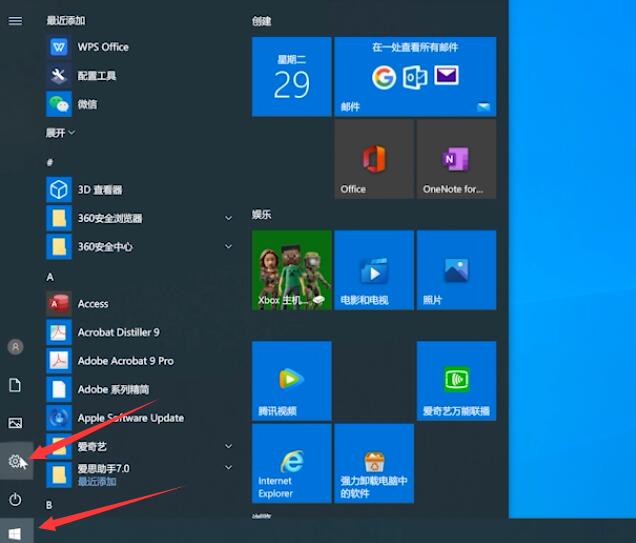Launch 微信 WeChat app
The height and width of the screenshot is (543, 636).
[140, 104]
